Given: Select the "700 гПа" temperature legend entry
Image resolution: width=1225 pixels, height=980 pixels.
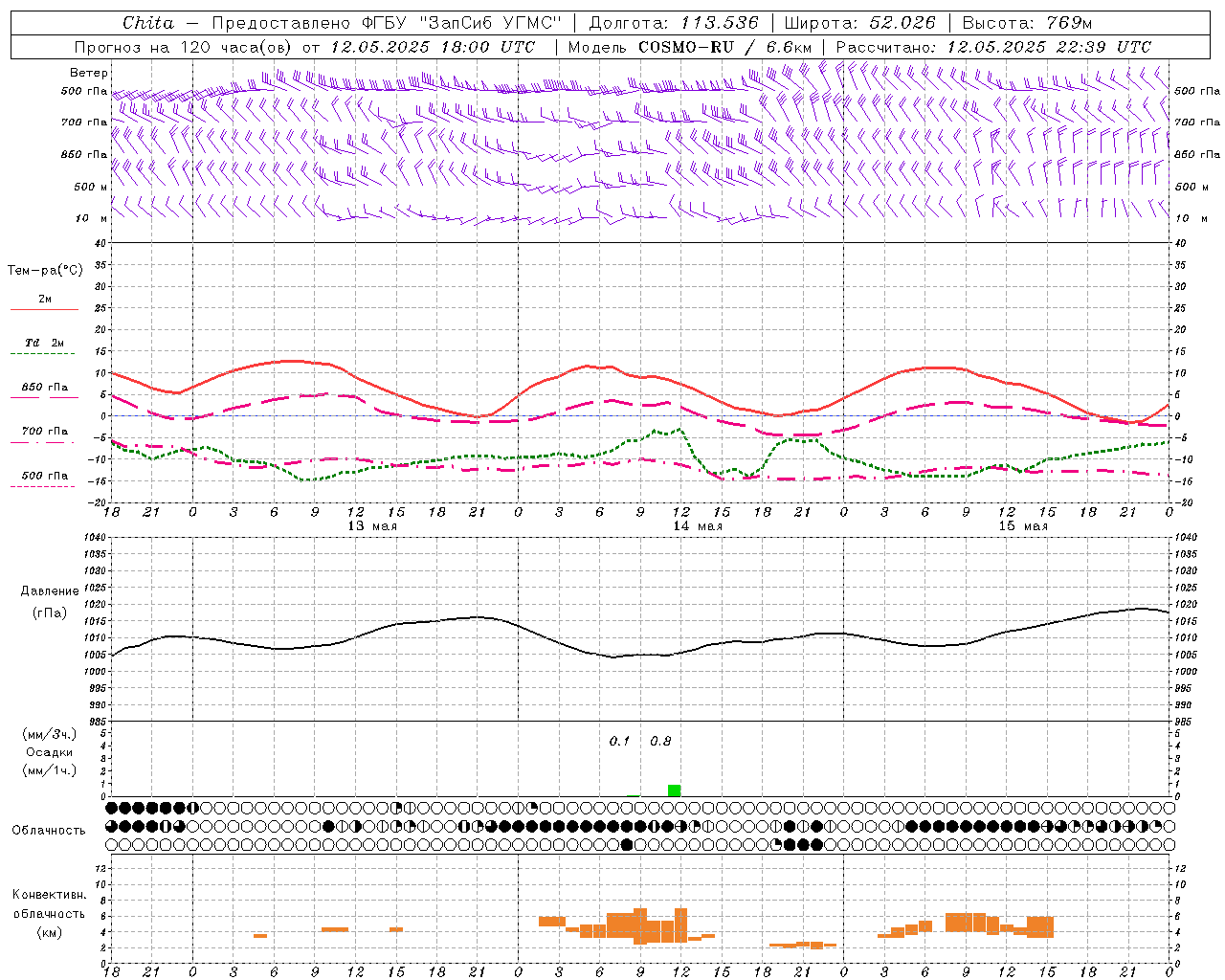Looking at the screenshot, I should pyautogui.click(x=45, y=432).
